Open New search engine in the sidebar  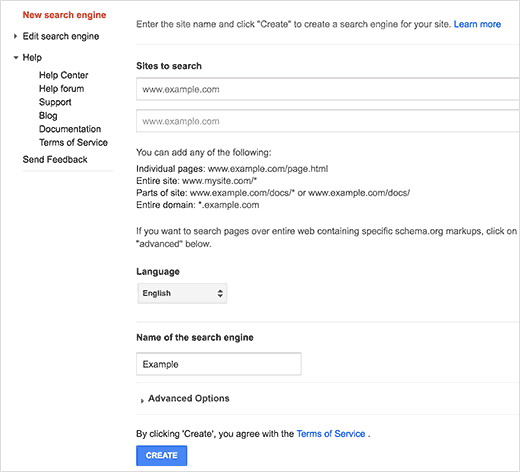coord(64,15)
